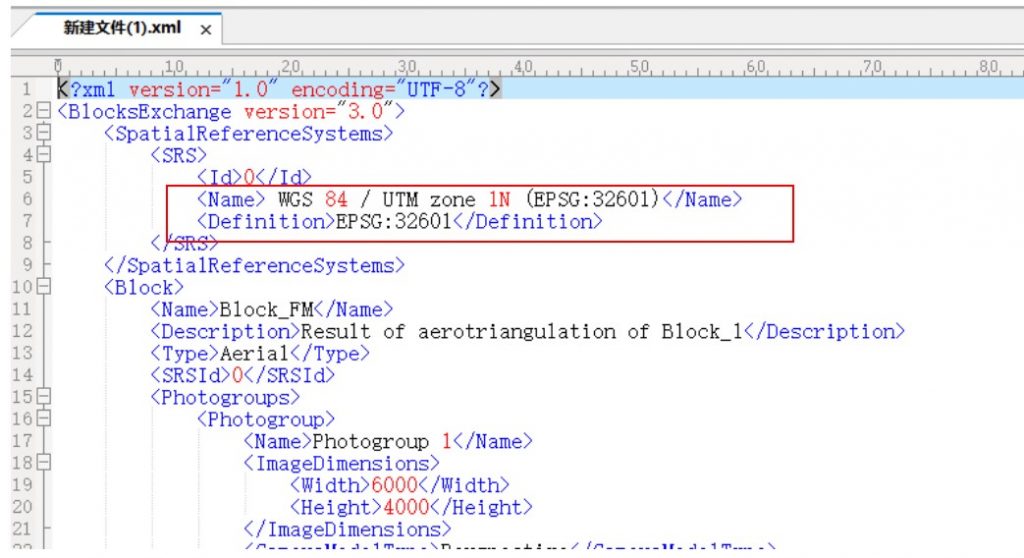Click line number 12 in the gutter
The image size is (1024, 558).
point(22,331)
